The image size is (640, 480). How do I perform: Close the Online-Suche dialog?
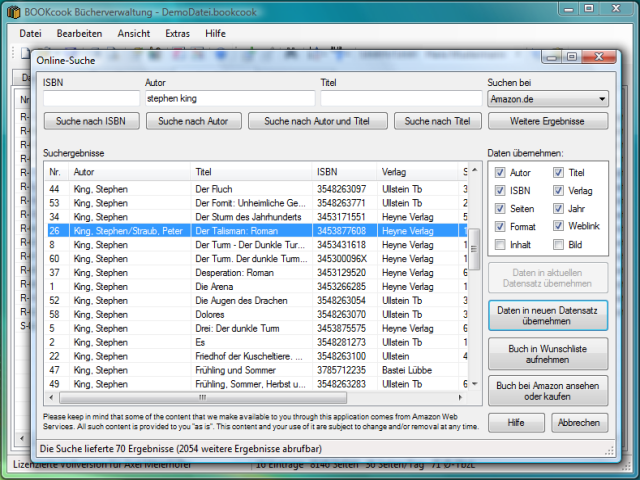(x=599, y=58)
